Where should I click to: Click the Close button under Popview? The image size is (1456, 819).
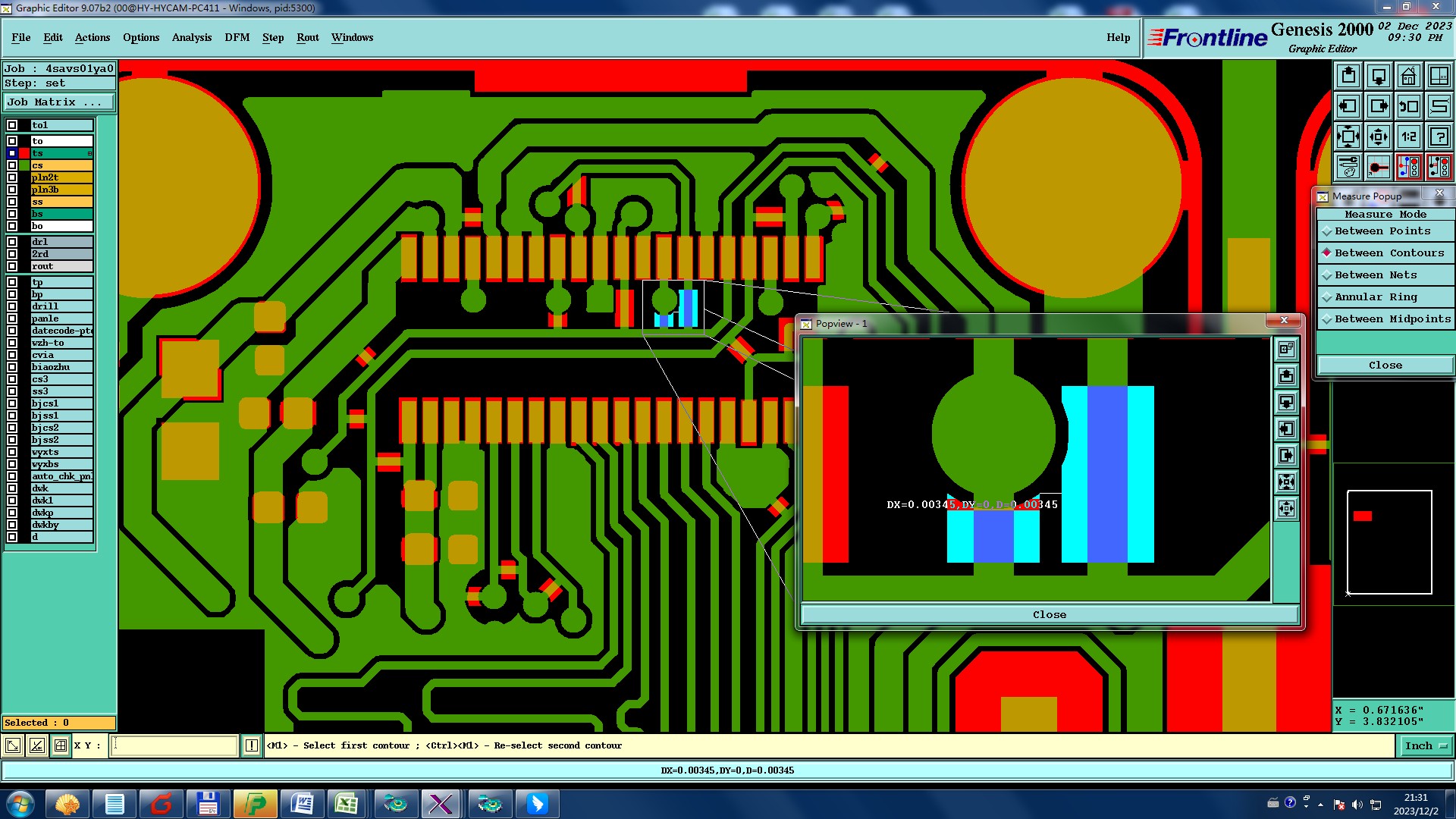click(1049, 615)
